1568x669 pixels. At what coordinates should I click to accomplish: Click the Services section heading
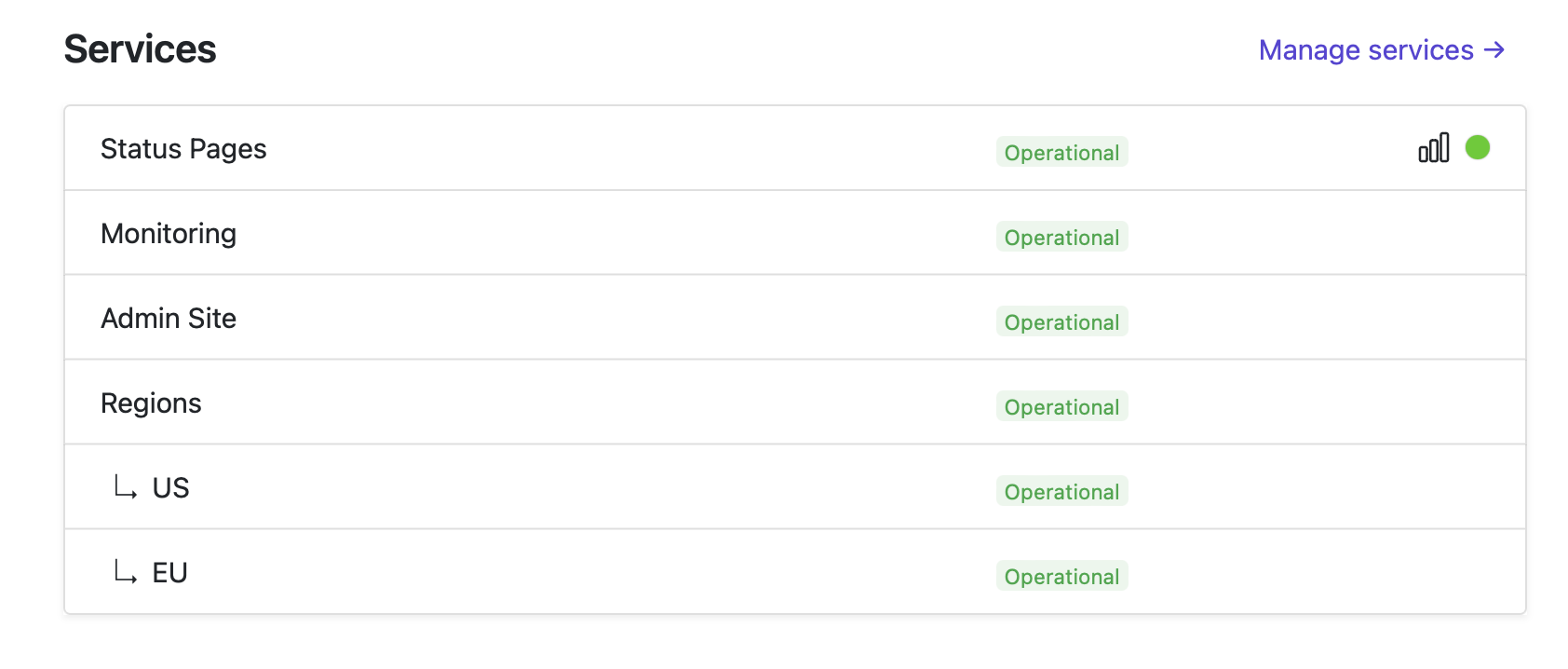coord(140,49)
